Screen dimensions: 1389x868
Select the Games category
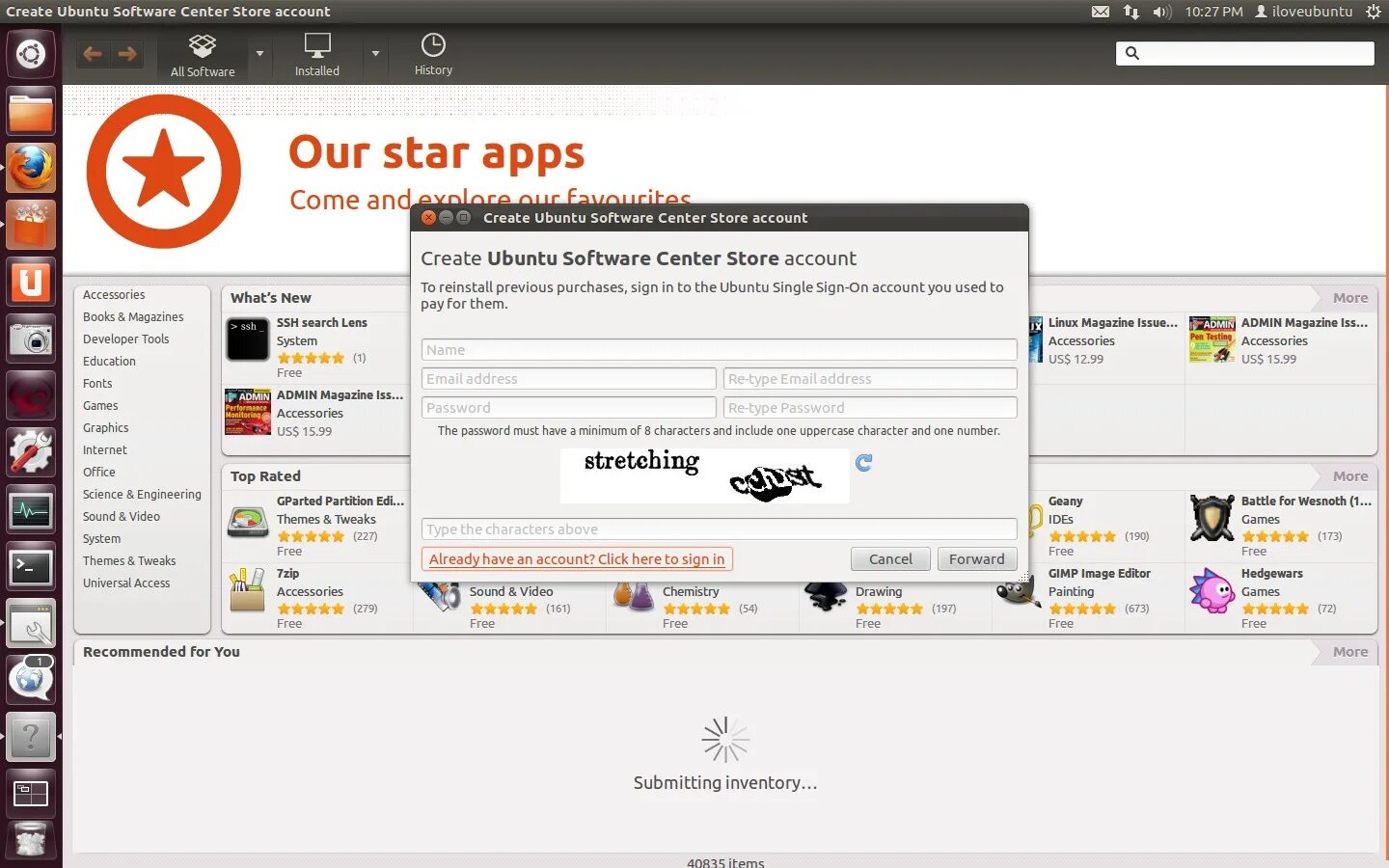(x=100, y=406)
